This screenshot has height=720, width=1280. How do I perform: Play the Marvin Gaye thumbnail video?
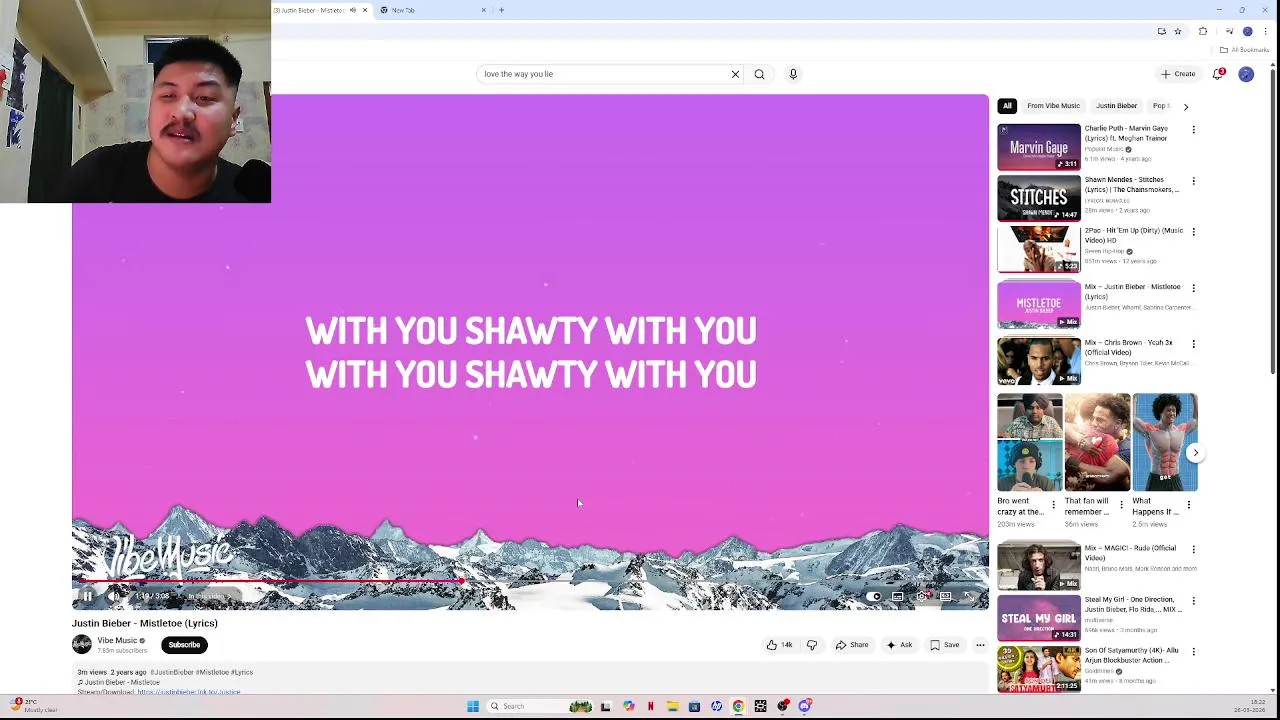click(x=1039, y=147)
